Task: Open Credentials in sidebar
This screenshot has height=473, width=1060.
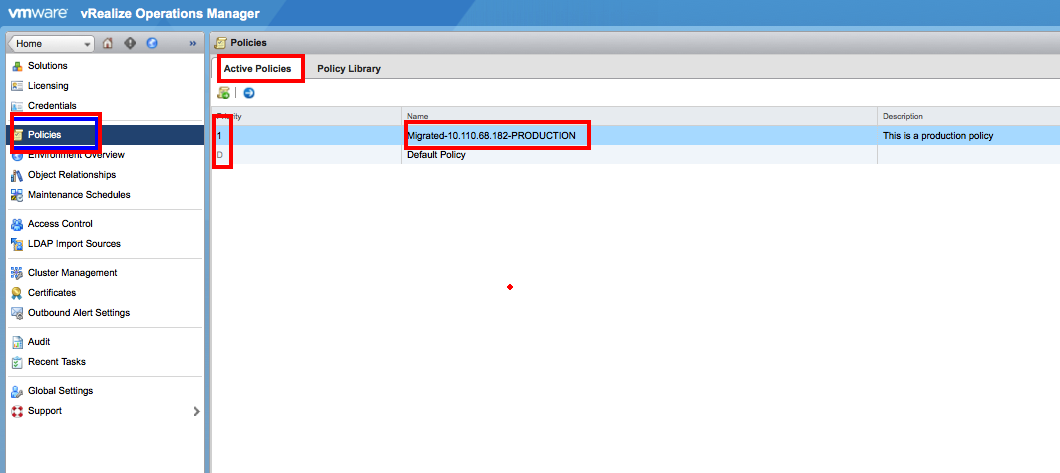Action: (x=52, y=106)
